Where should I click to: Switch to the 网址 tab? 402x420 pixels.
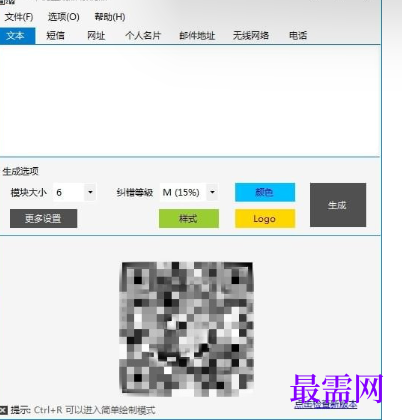click(96, 36)
